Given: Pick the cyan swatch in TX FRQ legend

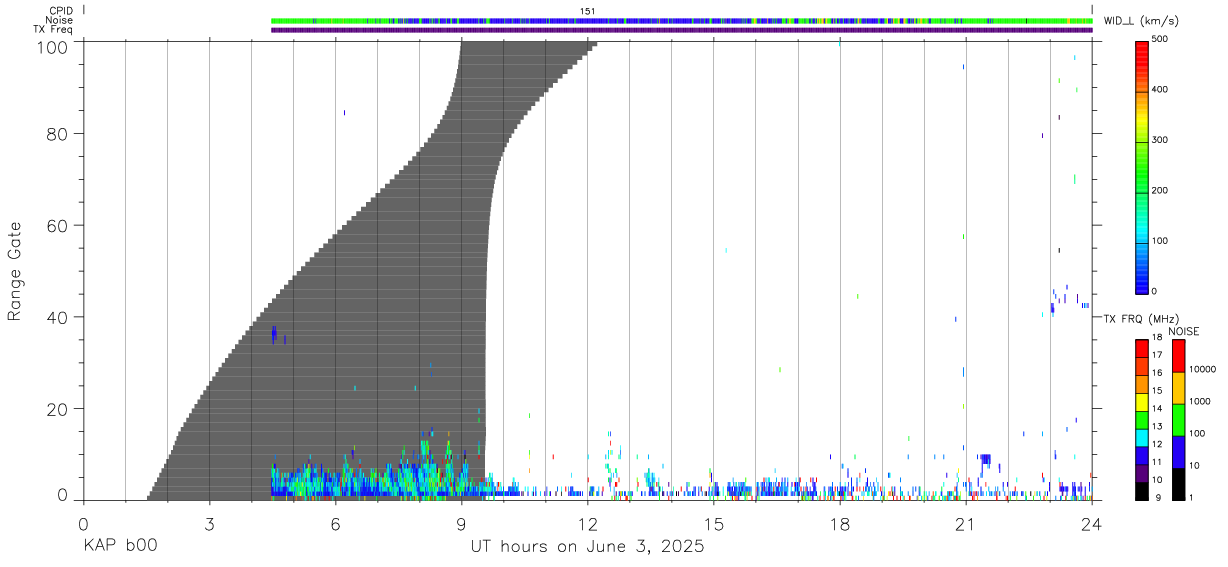Looking at the screenshot, I should (x=1141, y=437).
